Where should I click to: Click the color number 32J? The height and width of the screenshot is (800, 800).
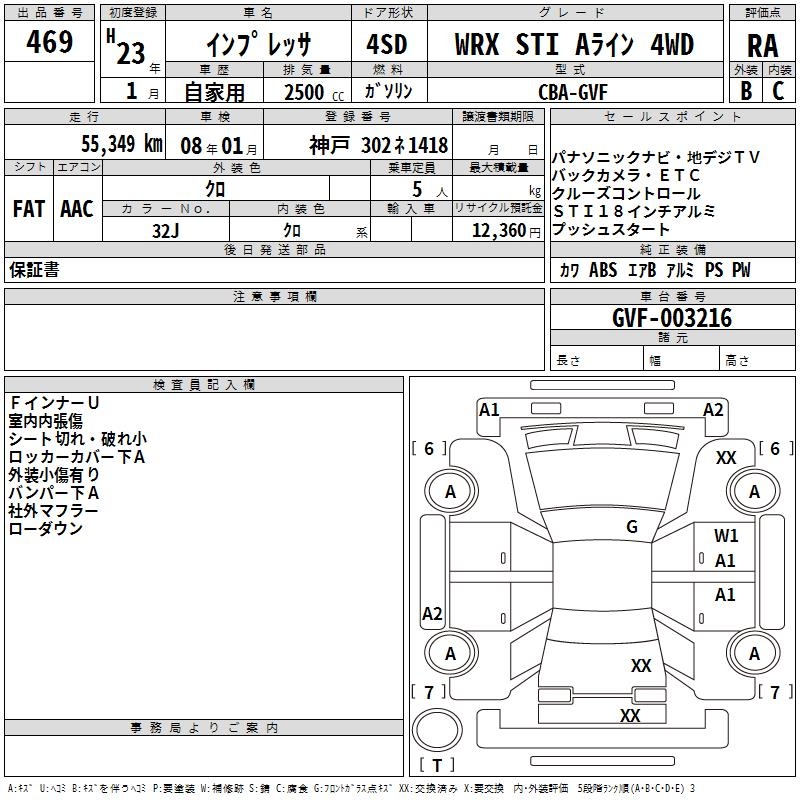(165, 231)
